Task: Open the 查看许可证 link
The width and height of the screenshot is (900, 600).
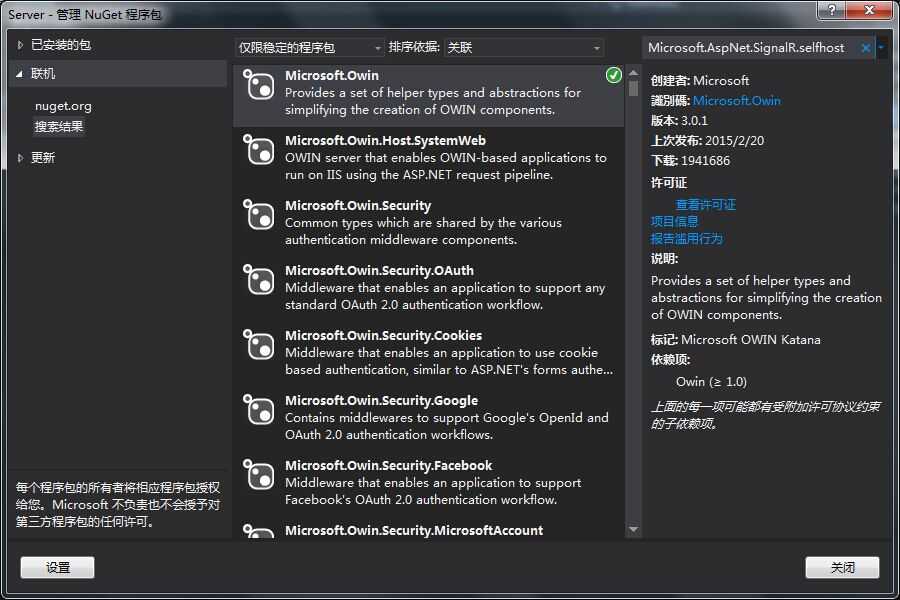Action: 705,205
